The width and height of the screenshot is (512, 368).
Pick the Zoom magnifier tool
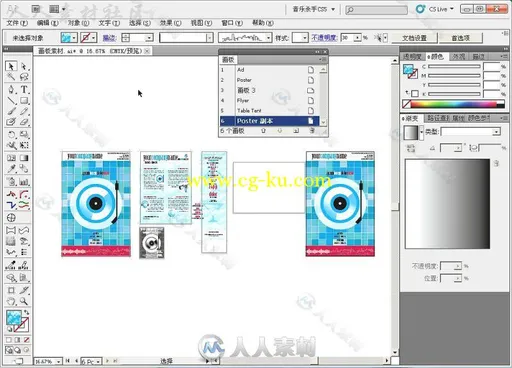(x=24, y=301)
